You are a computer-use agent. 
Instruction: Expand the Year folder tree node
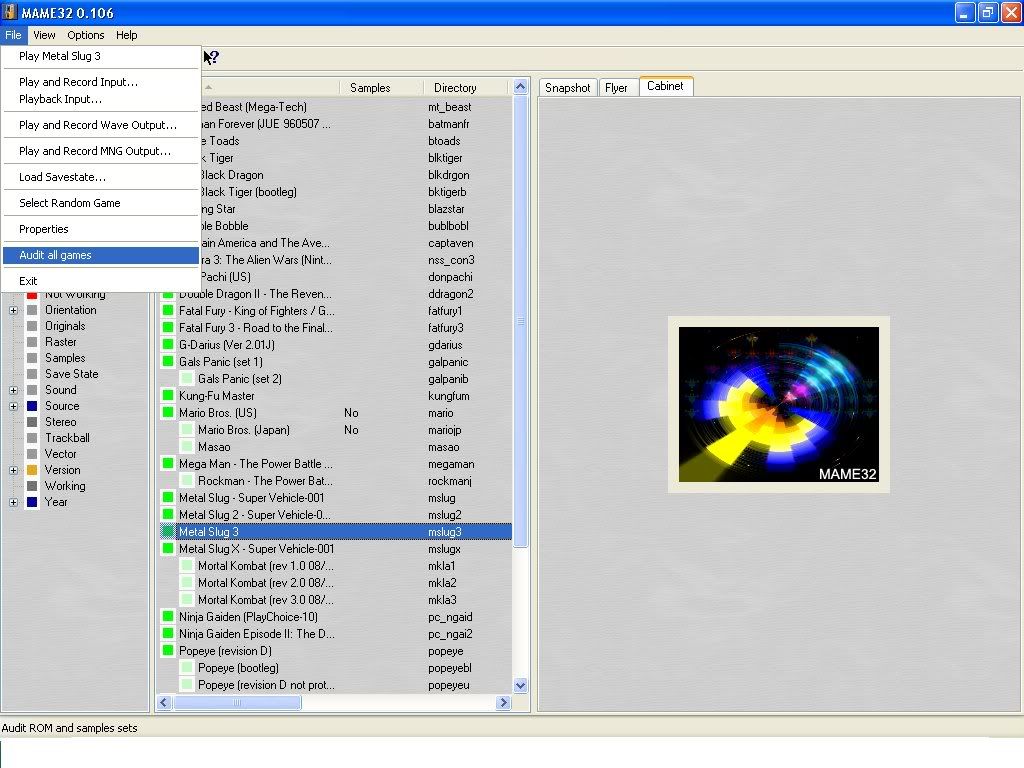(x=13, y=502)
